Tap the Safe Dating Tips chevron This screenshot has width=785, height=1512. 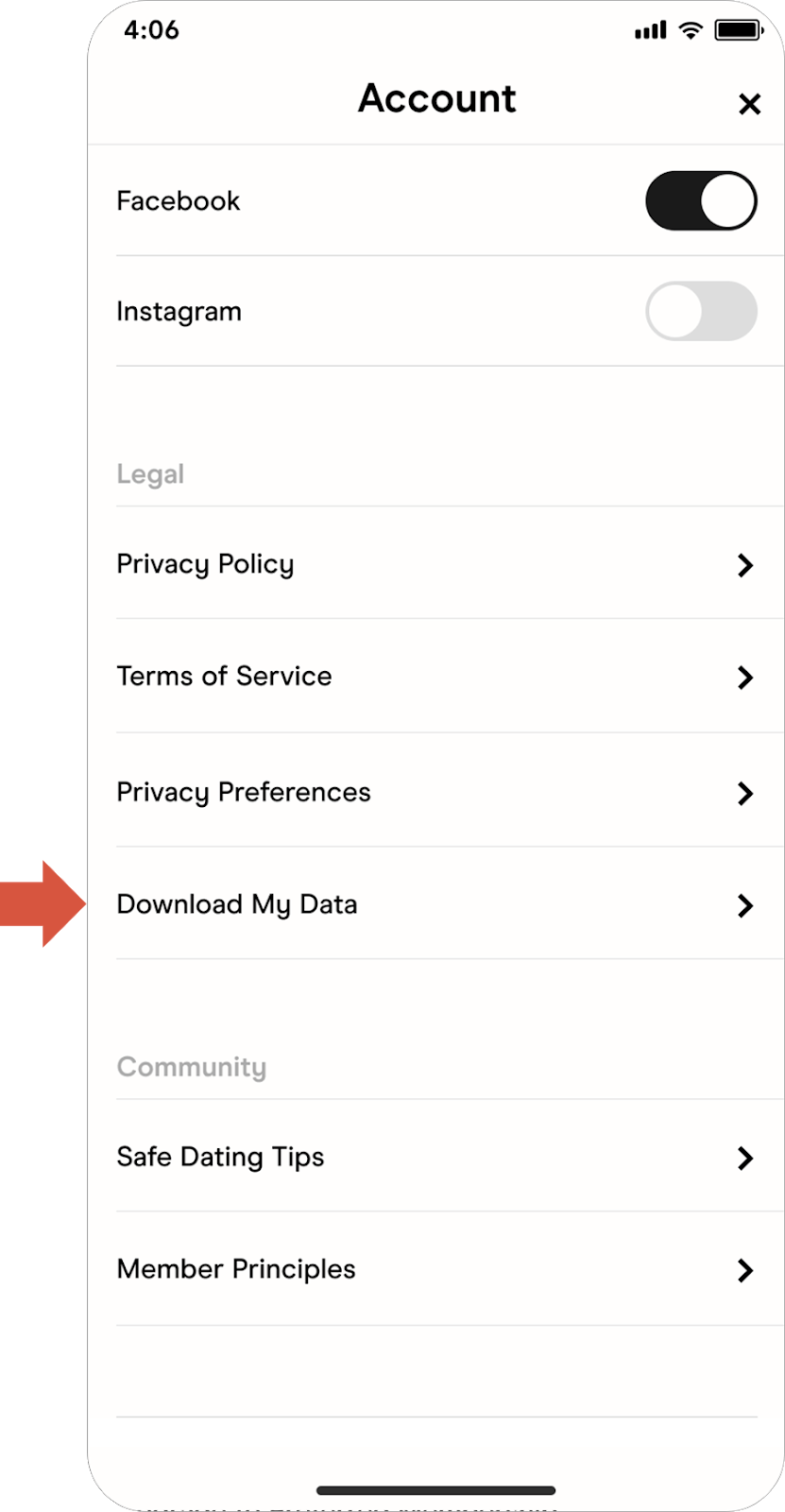(x=745, y=1158)
